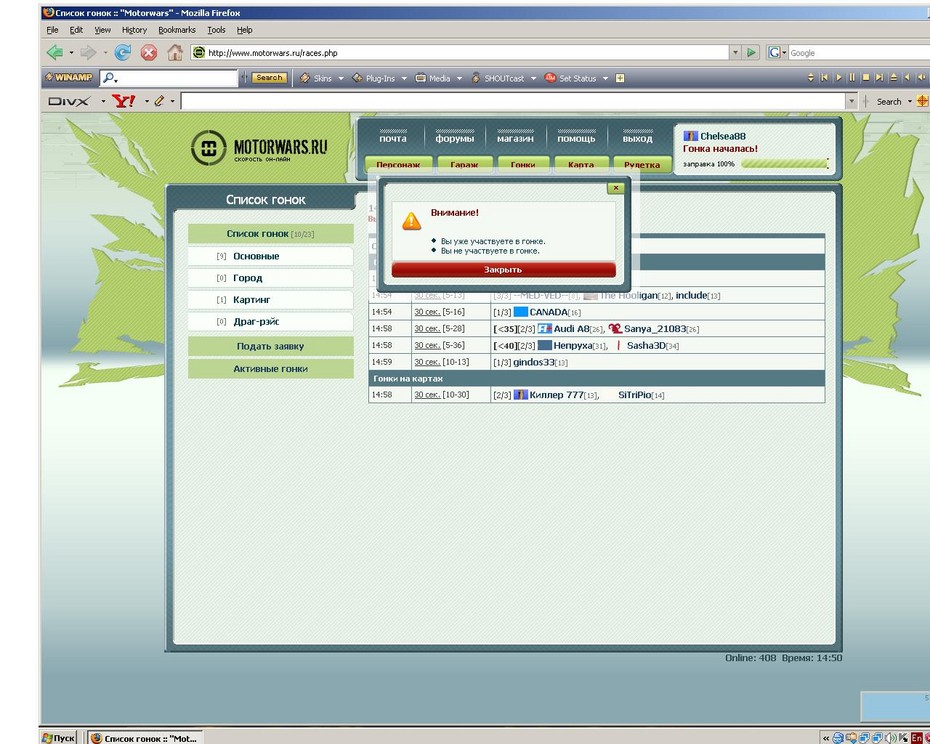Reload the page with the Refresh icon
930x744 pixels.
point(123,53)
